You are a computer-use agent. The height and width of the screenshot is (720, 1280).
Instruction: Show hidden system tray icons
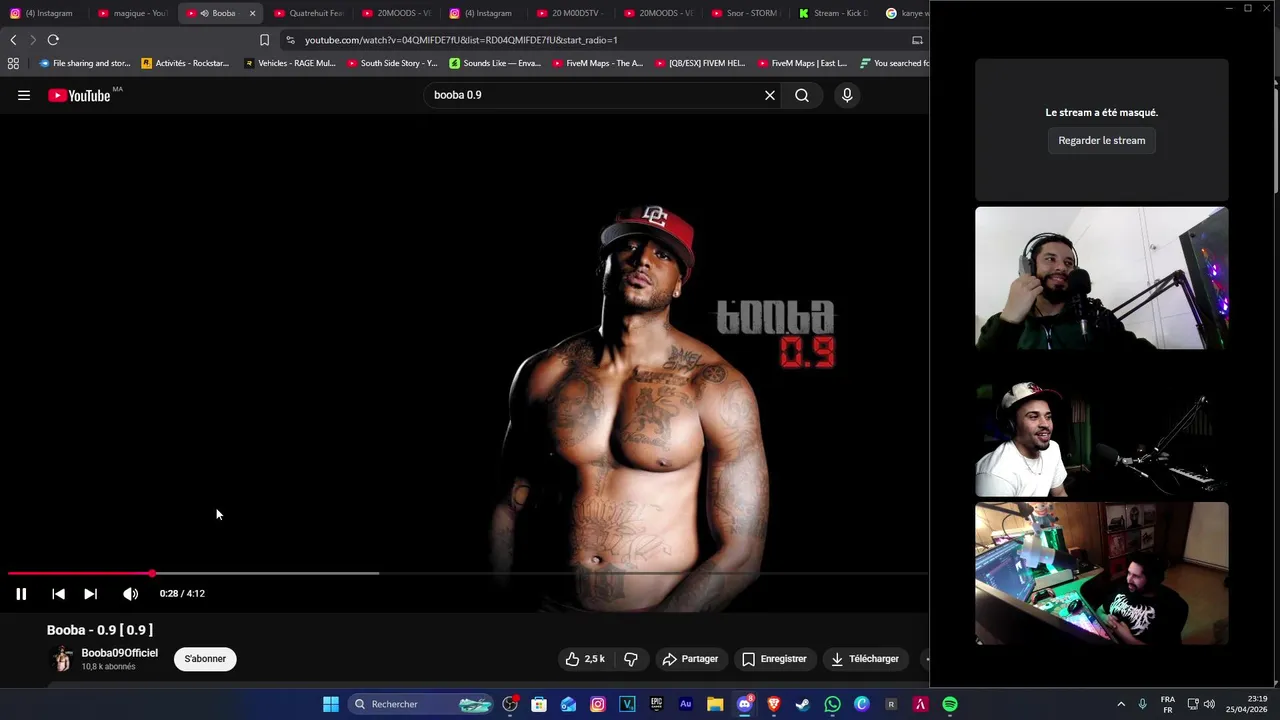click(x=1121, y=704)
